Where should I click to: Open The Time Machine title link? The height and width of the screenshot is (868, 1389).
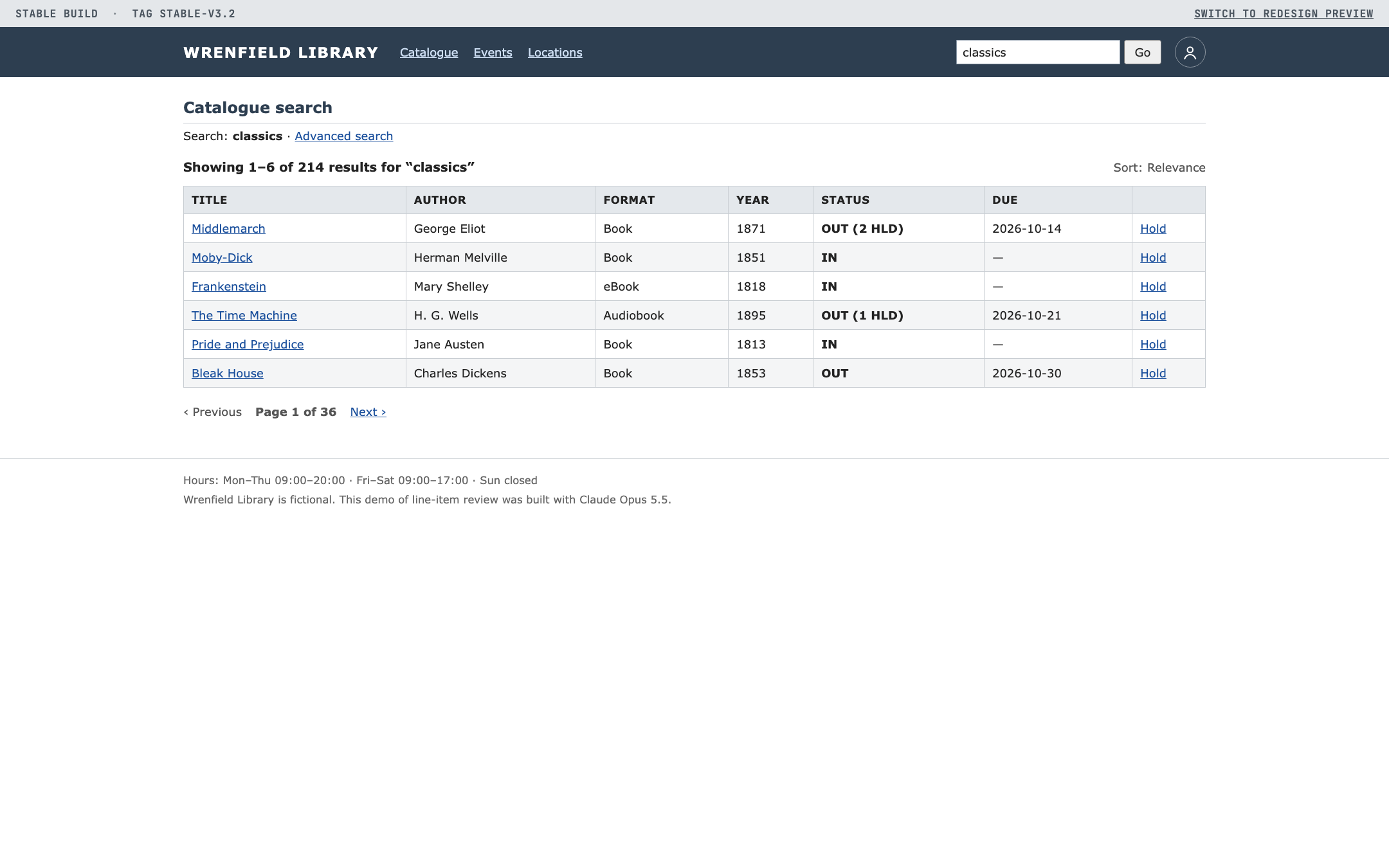244,316
